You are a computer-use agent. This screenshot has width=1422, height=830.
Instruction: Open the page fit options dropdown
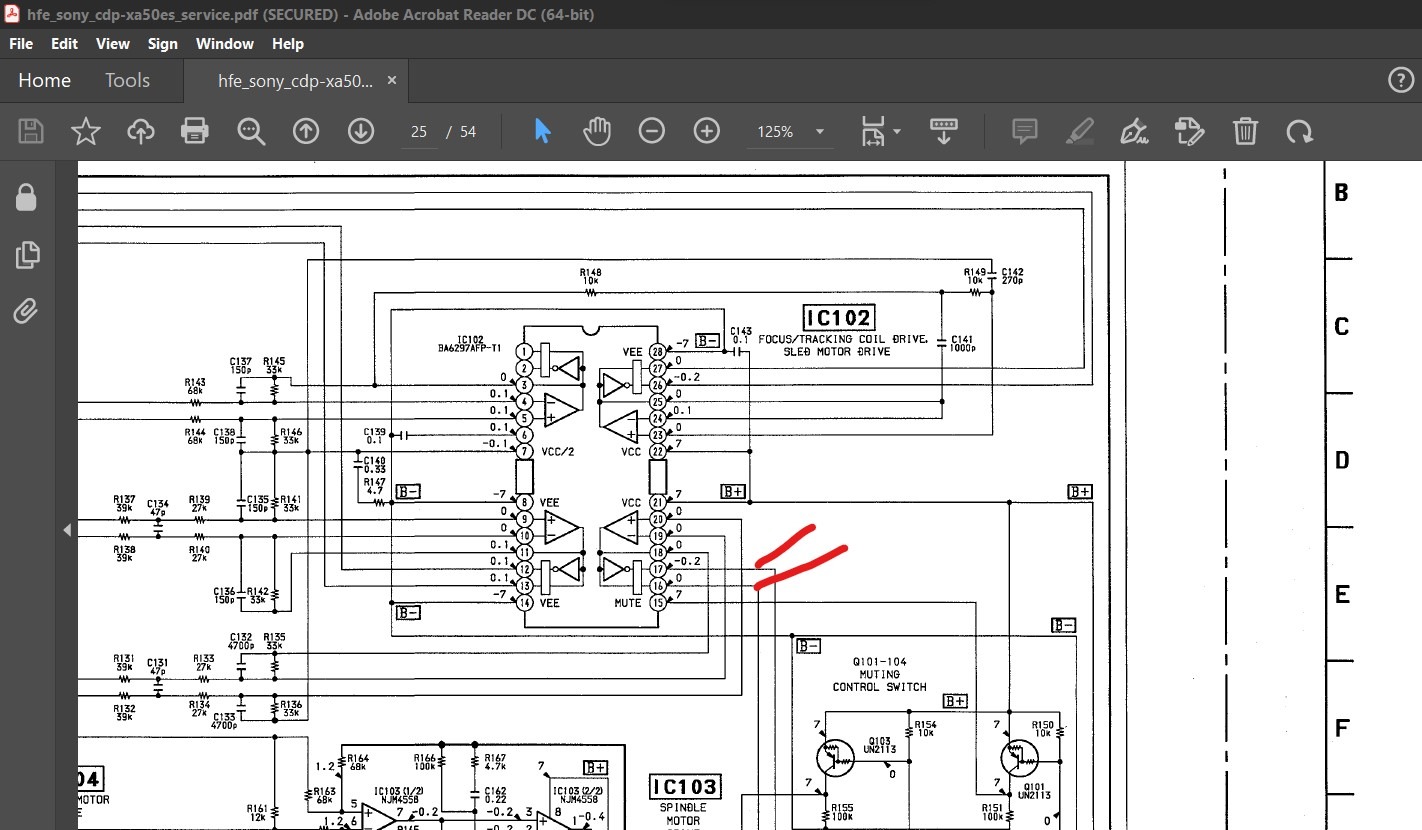pos(880,131)
